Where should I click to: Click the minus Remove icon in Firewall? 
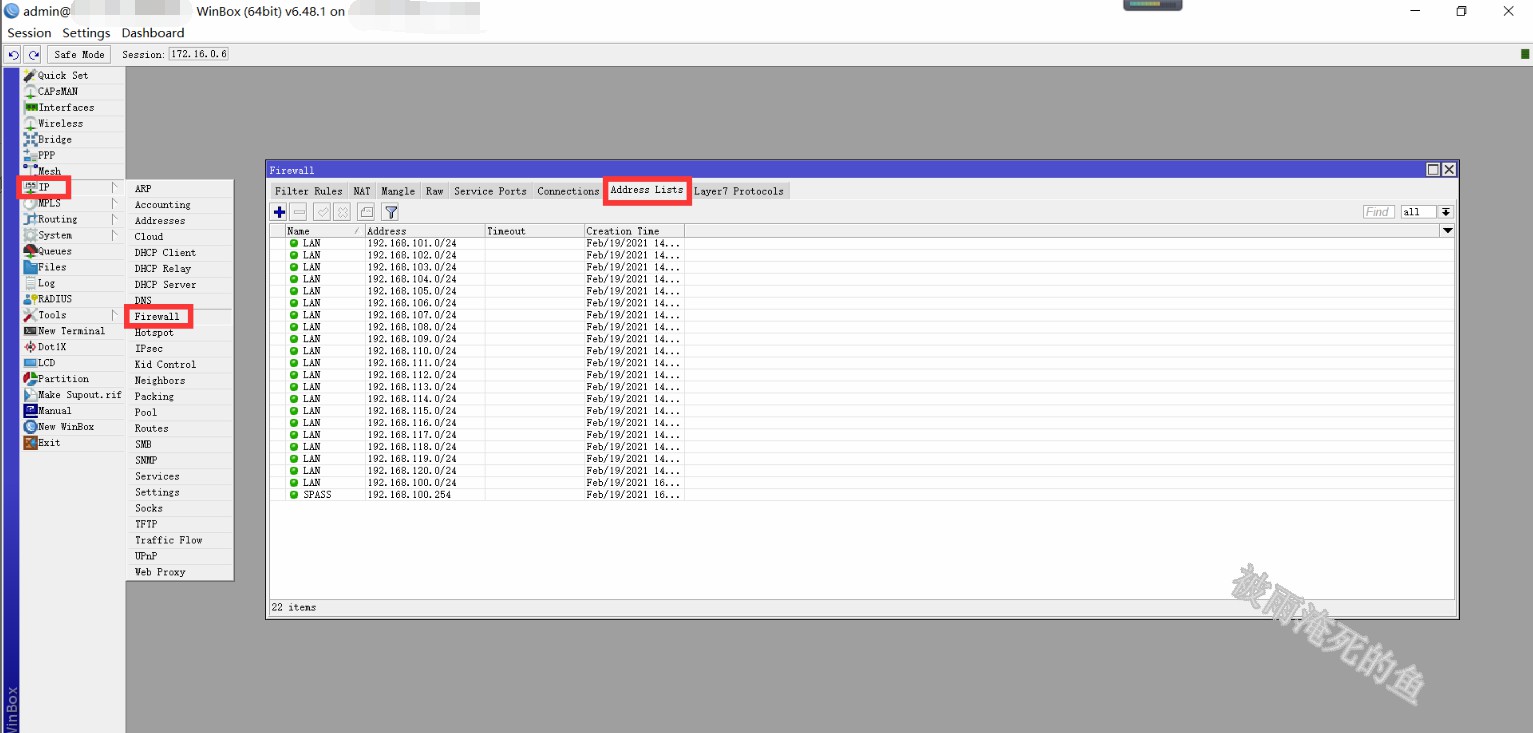pos(299,212)
